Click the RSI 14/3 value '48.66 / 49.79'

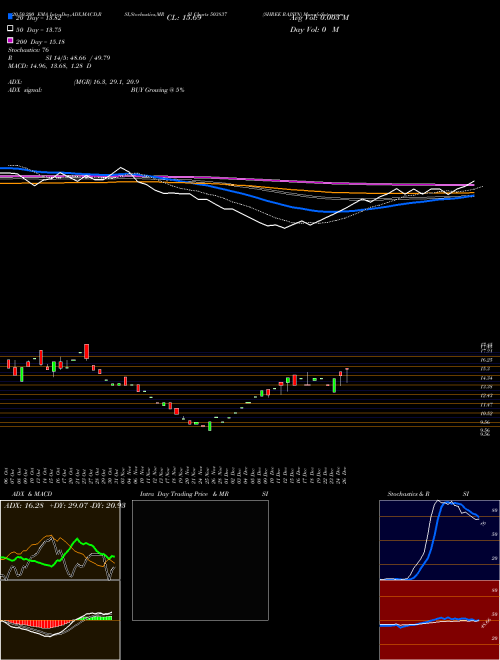[x=90, y=58]
